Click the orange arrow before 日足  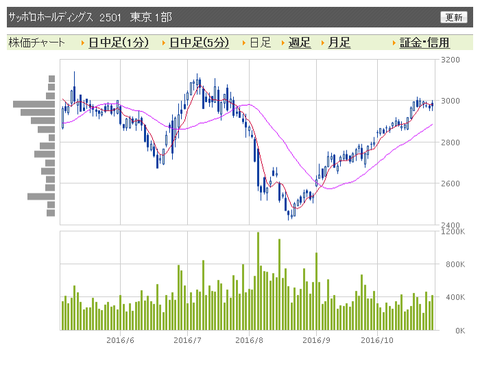coord(244,43)
